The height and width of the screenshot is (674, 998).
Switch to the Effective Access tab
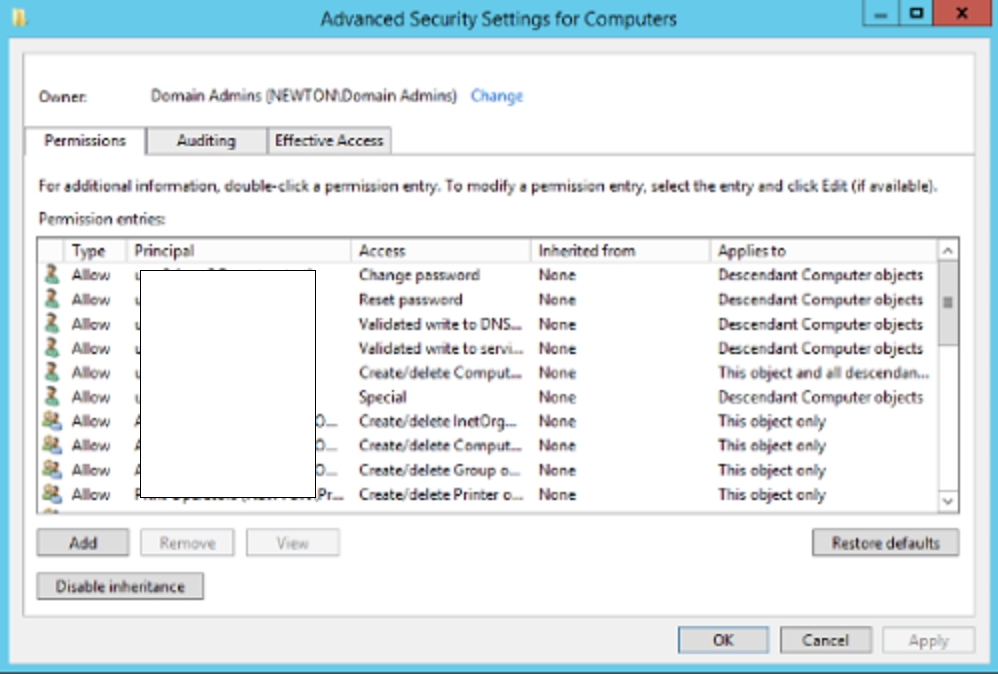click(x=329, y=141)
